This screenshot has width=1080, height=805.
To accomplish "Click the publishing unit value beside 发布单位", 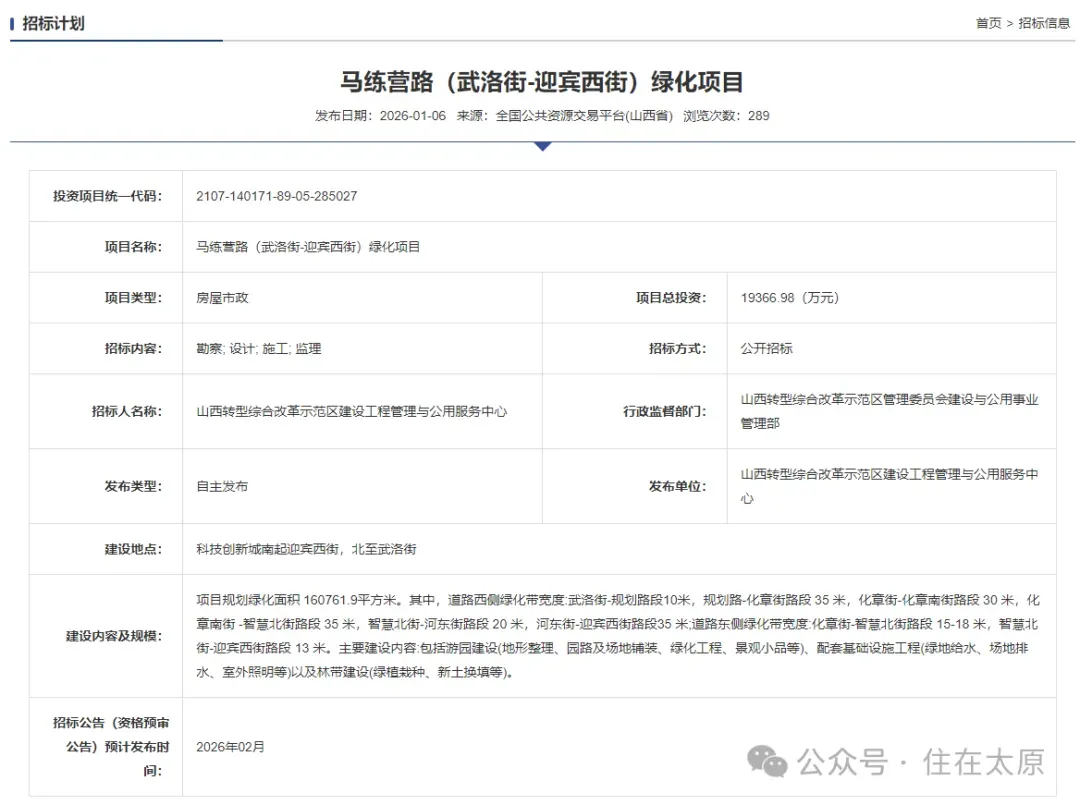I will [x=889, y=486].
